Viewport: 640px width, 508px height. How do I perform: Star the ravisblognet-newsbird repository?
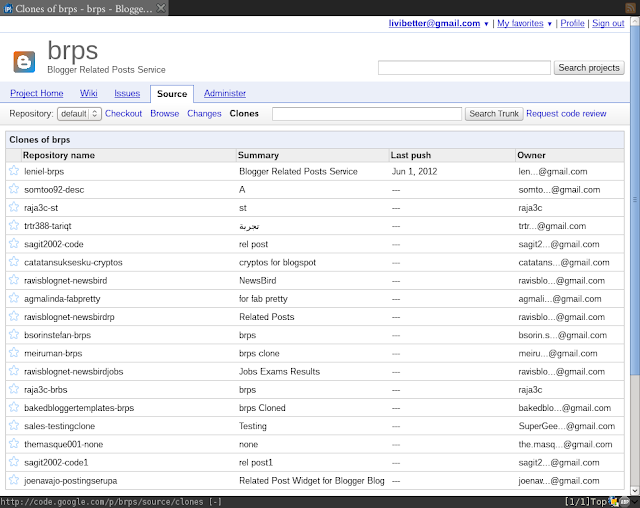tap(14, 280)
